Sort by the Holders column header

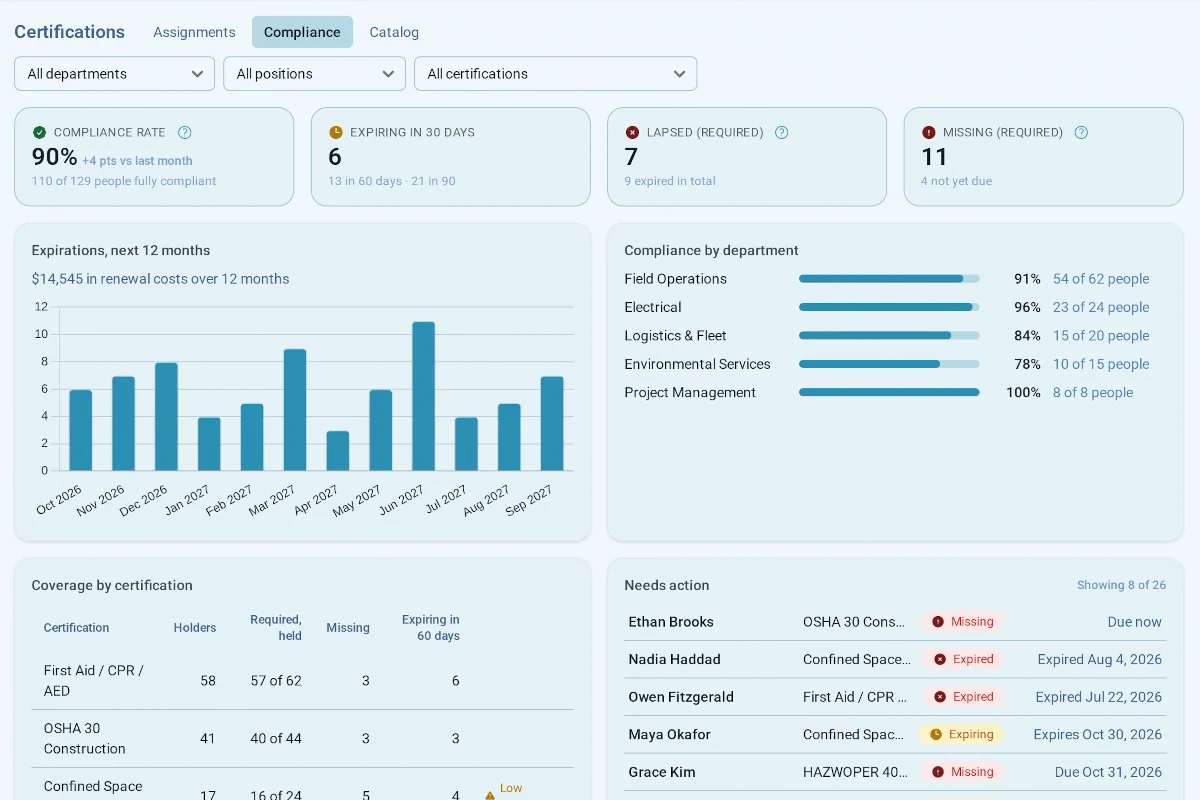[x=194, y=628]
